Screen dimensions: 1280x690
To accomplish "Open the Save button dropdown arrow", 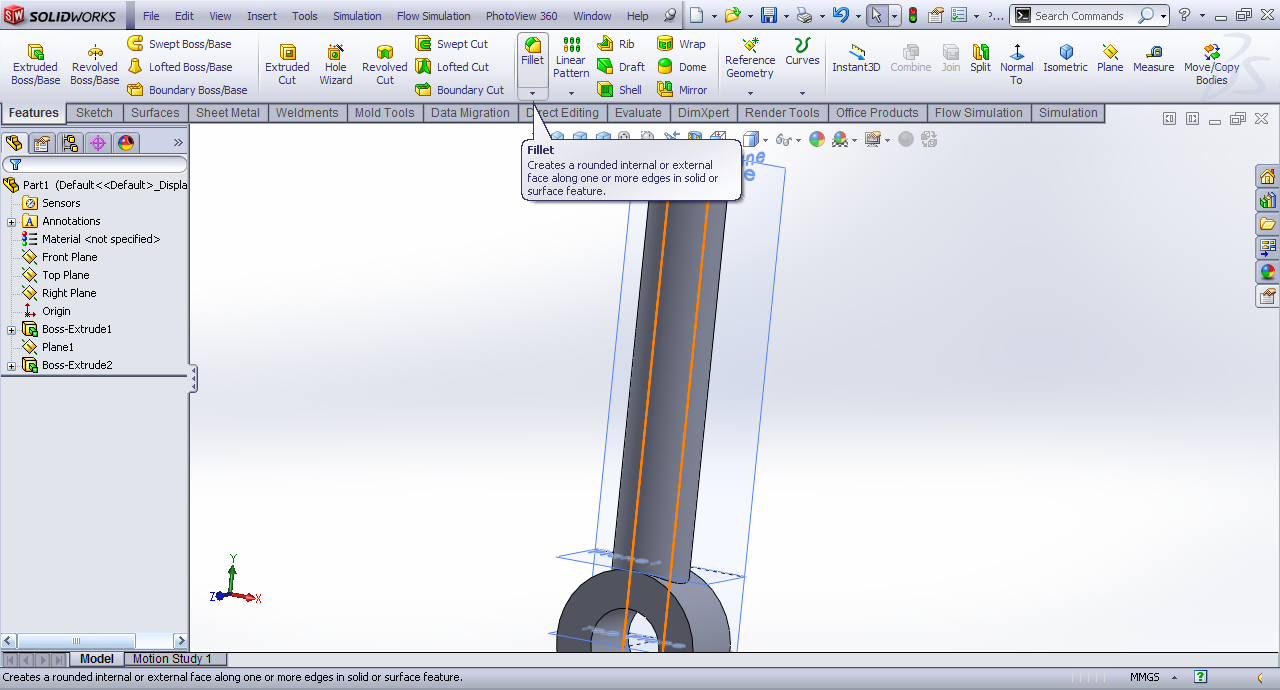I will 786,16.
